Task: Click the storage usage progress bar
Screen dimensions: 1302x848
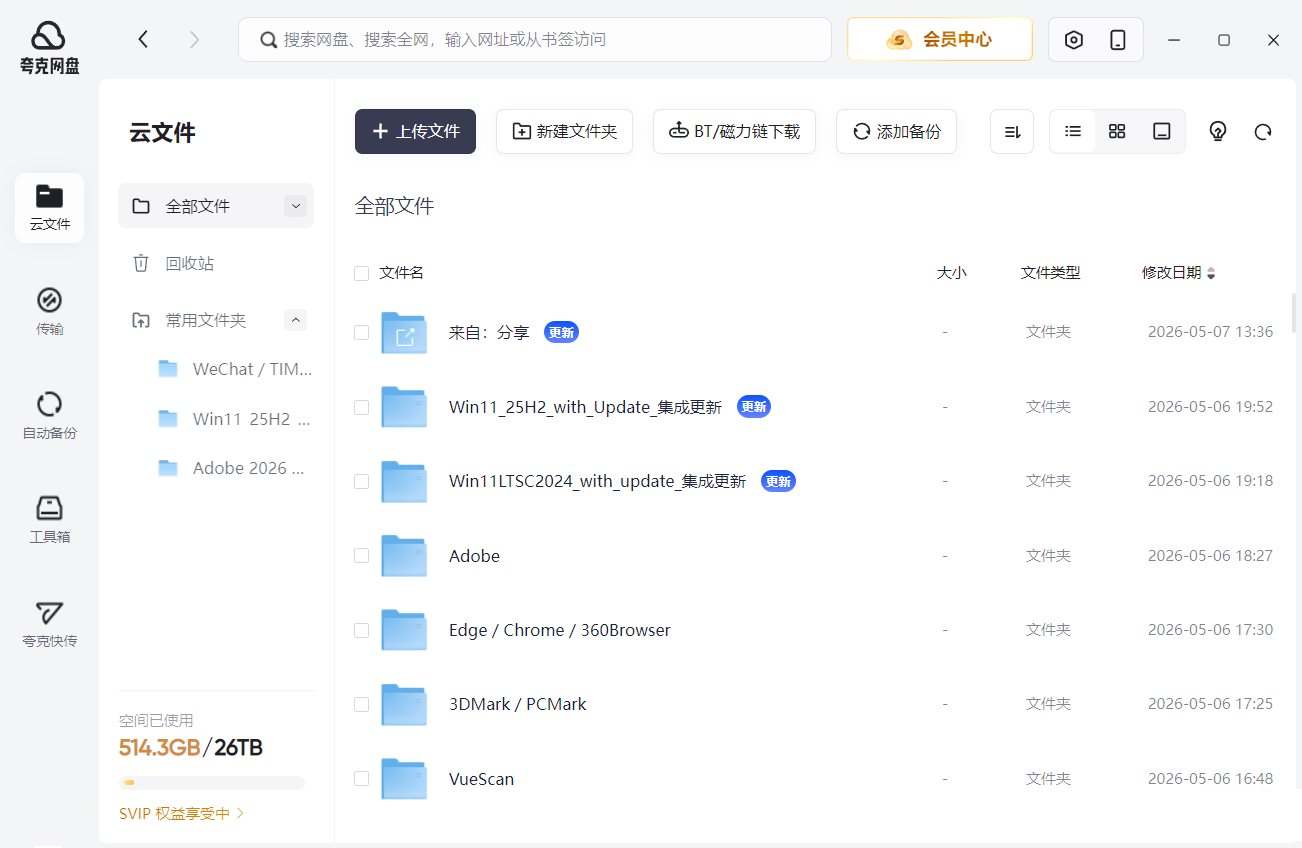Action: (212, 783)
